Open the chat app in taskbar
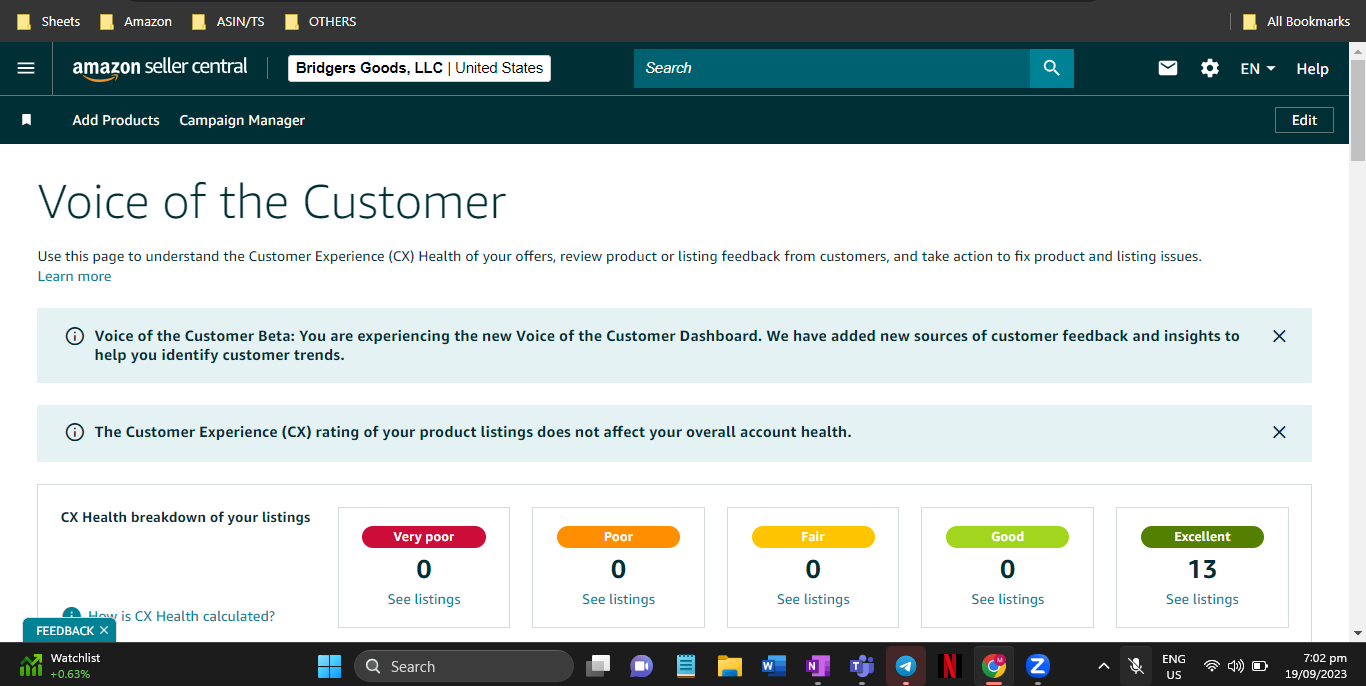This screenshot has height=686, width=1366. click(x=641, y=666)
